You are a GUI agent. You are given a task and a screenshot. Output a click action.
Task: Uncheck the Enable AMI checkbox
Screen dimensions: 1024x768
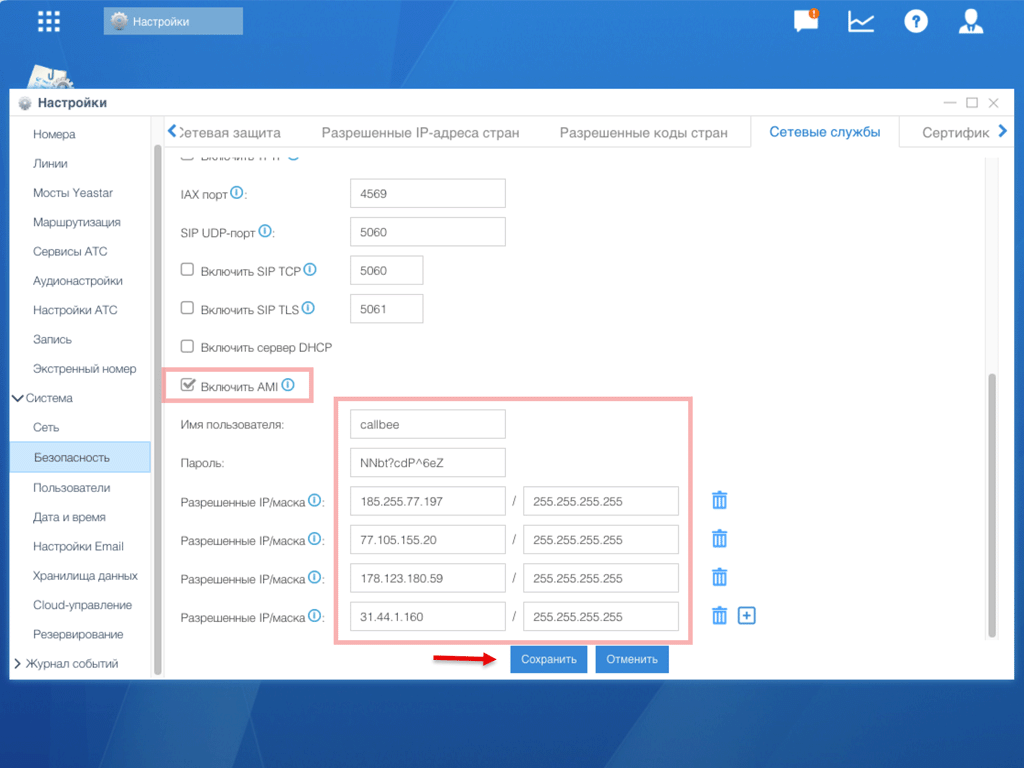pyautogui.click(x=187, y=385)
